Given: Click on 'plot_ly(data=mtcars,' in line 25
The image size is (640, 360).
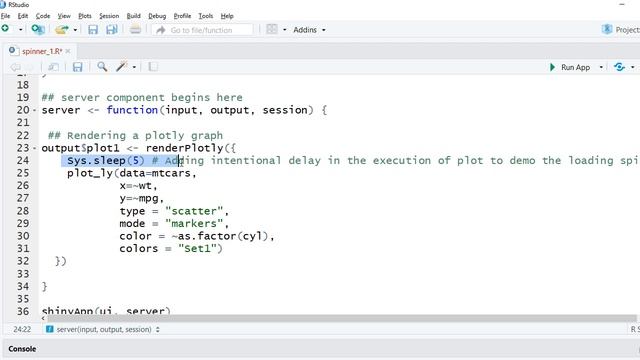Looking at the screenshot, I should point(132,173).
